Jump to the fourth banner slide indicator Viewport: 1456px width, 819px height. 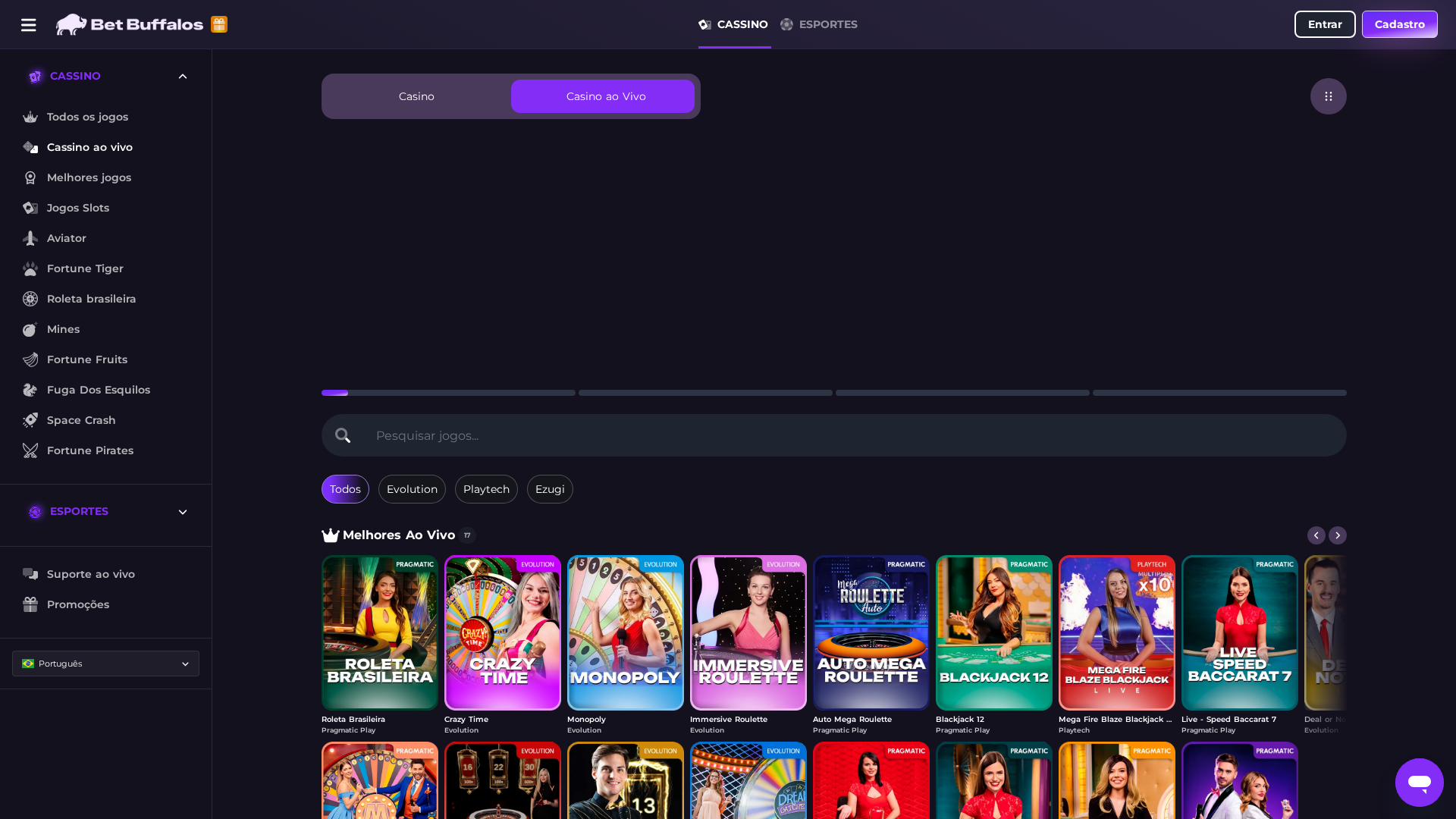[x=1219, y=393]
